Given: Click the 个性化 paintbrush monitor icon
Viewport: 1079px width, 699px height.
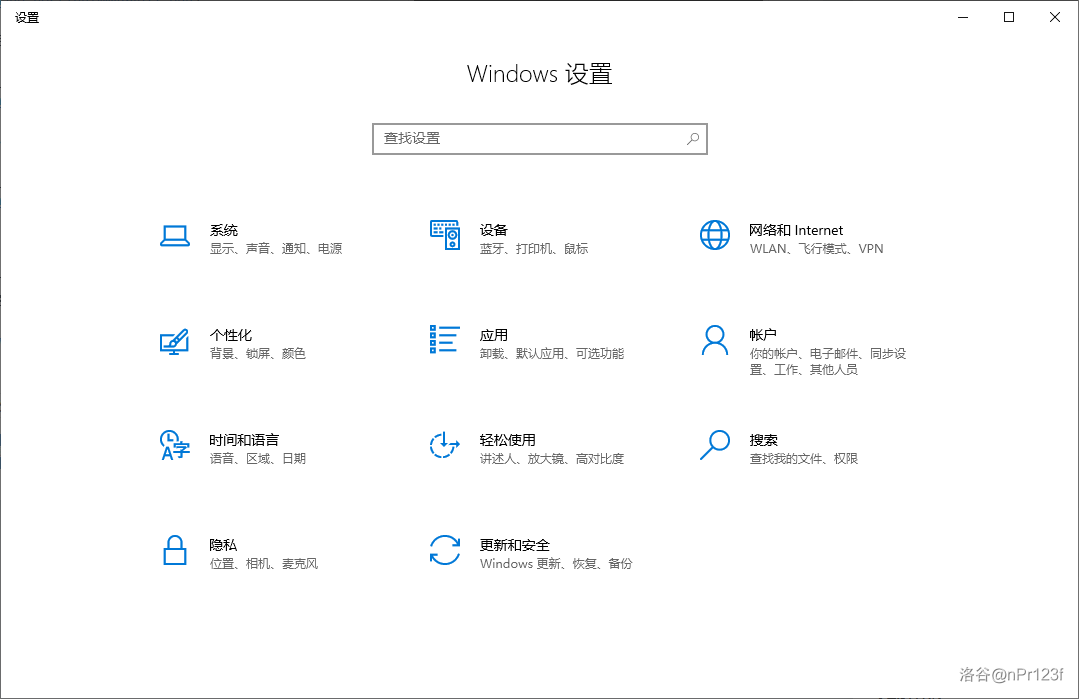Looking at the screenshot, I should tap(174, 341).
